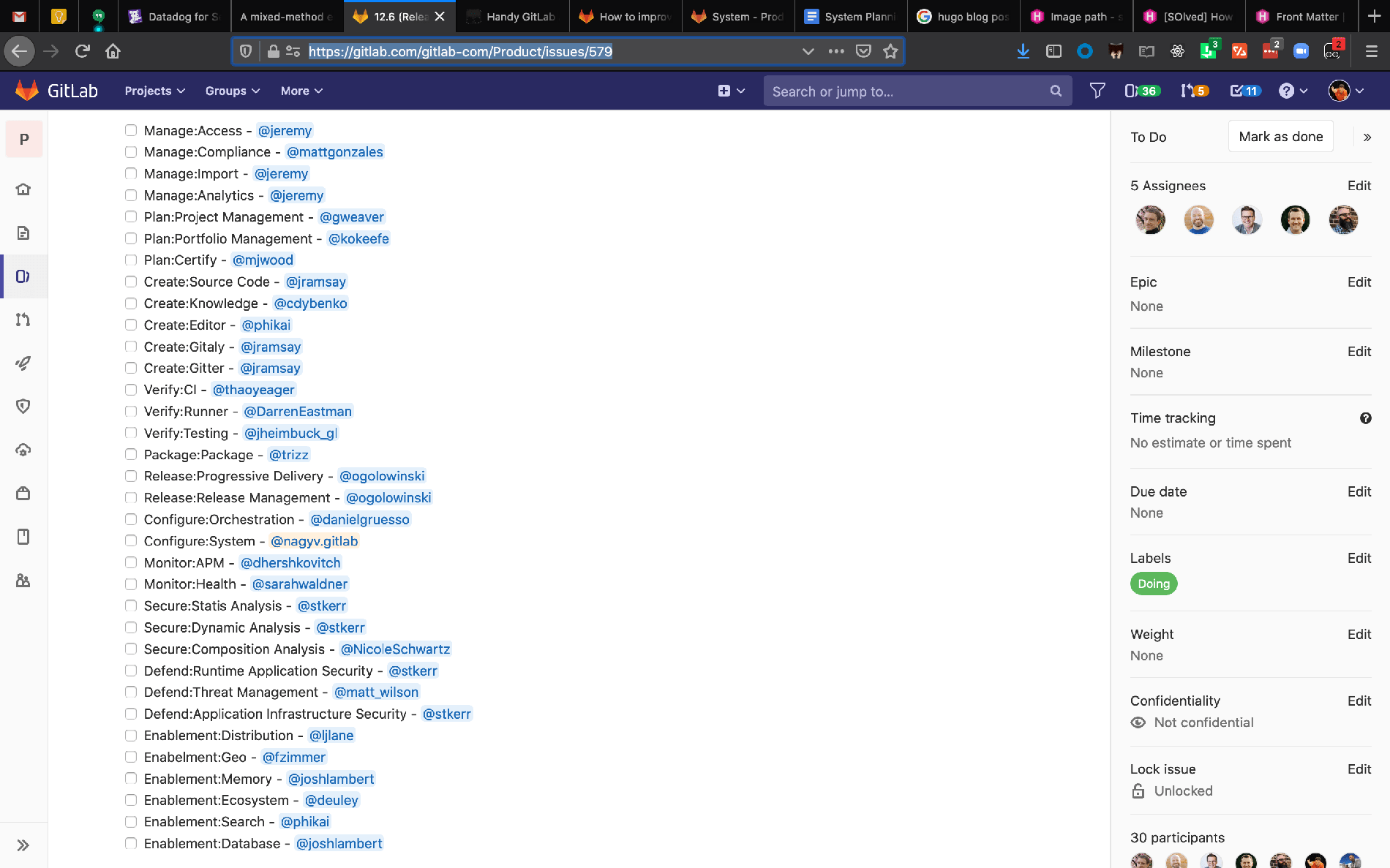Expand the More navigation dropdown

pos(301,91)
